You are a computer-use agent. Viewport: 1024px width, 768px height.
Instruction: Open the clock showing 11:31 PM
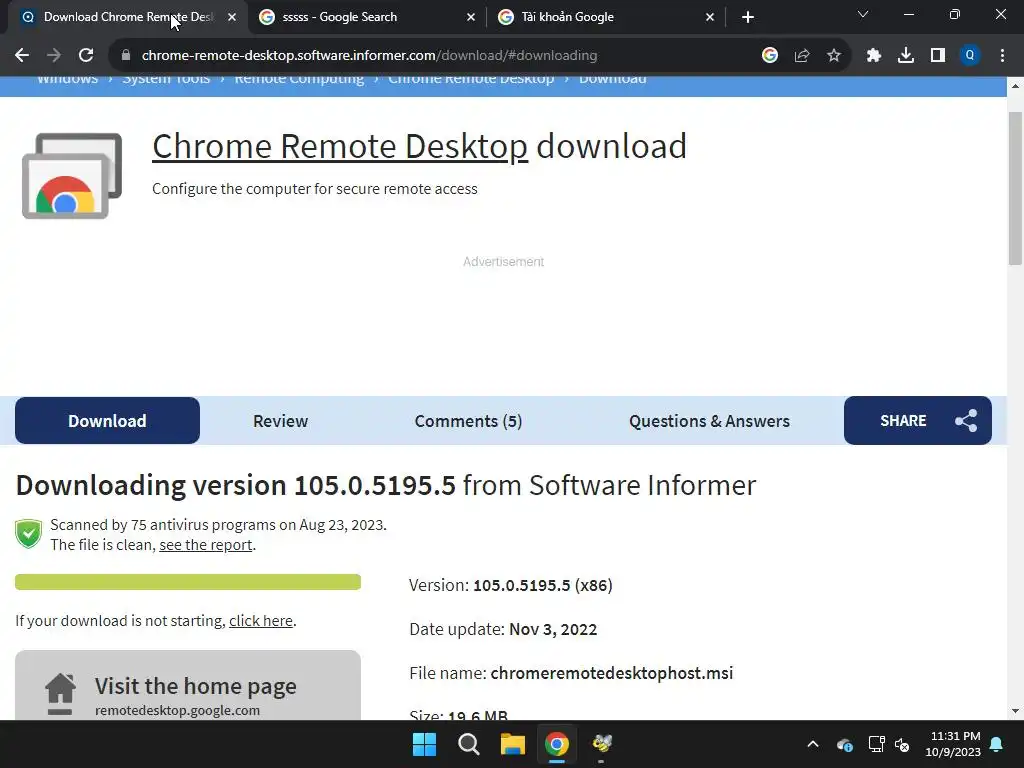(x=953, y=744)
